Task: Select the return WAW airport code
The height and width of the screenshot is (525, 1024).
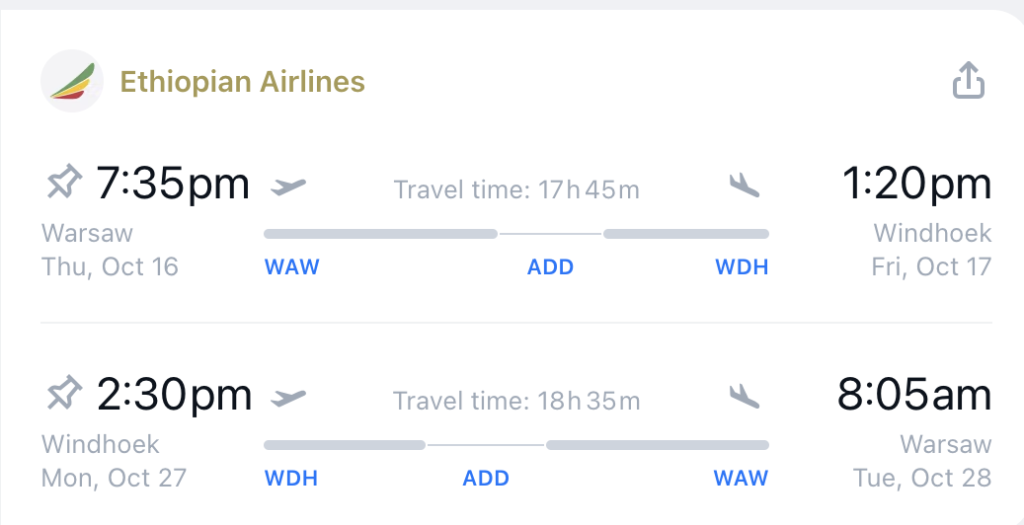Action: (x=741, y=478)
